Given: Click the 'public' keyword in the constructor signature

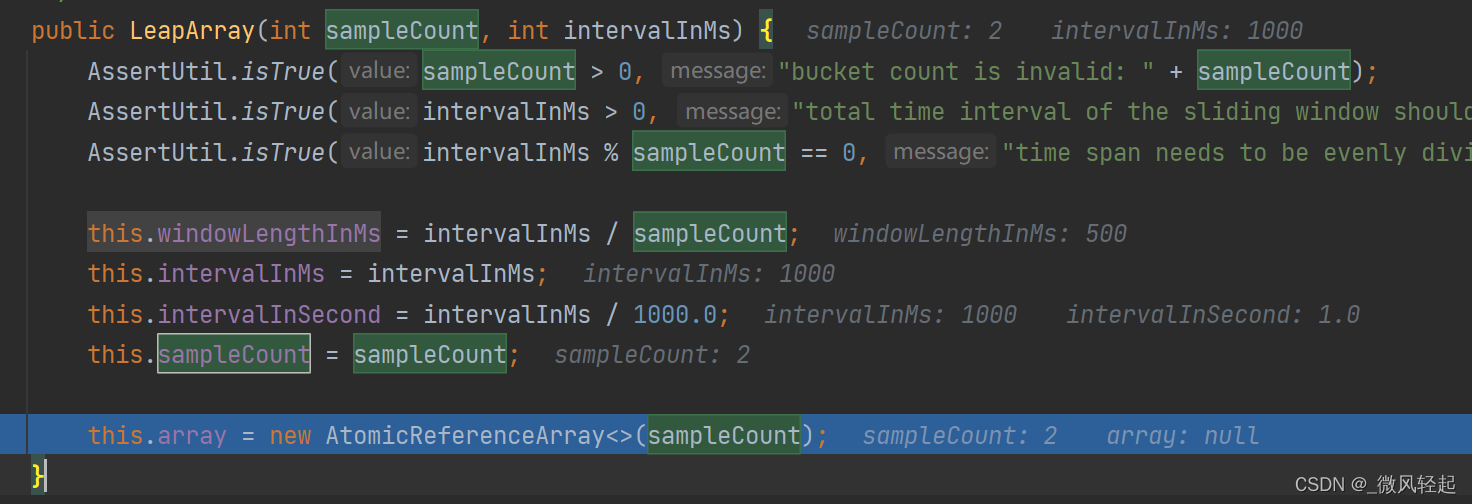Looking at the screenshot, I should click(73, 31).
